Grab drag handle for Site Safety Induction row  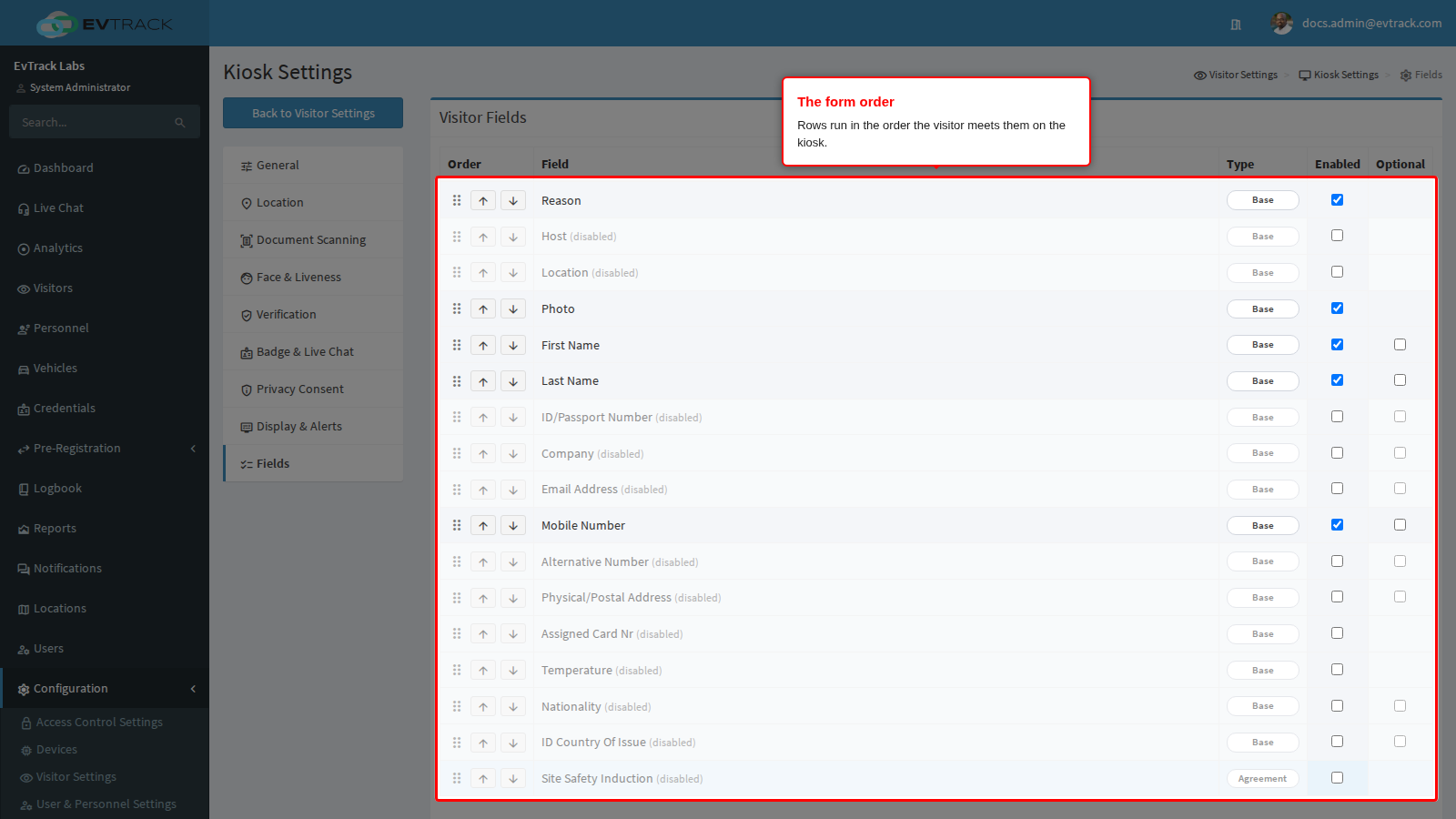457,778
